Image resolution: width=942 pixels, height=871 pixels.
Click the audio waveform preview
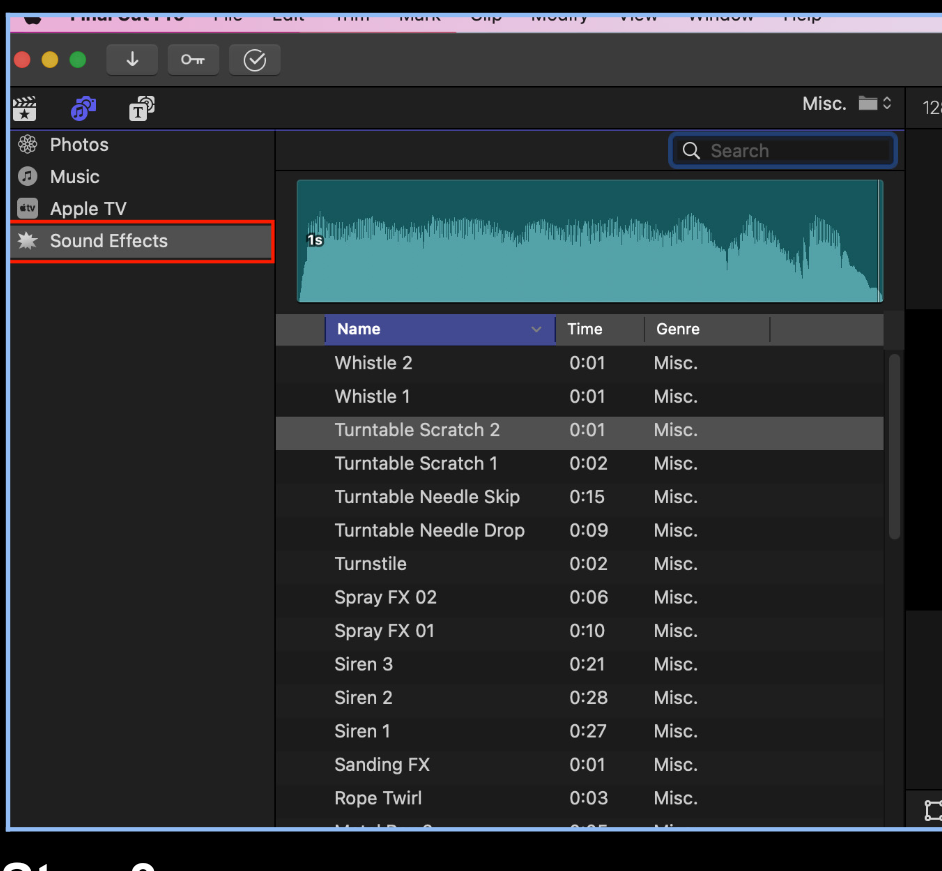click(590, 241)
